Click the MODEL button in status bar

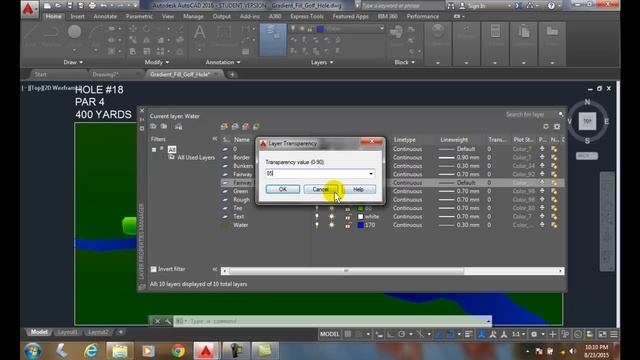coord(329,334)
